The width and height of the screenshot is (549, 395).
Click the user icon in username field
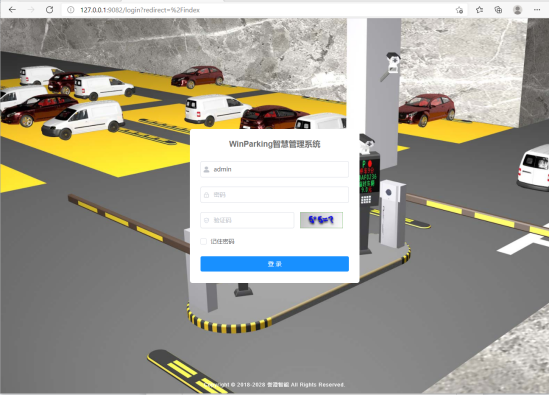click(206, 169)
